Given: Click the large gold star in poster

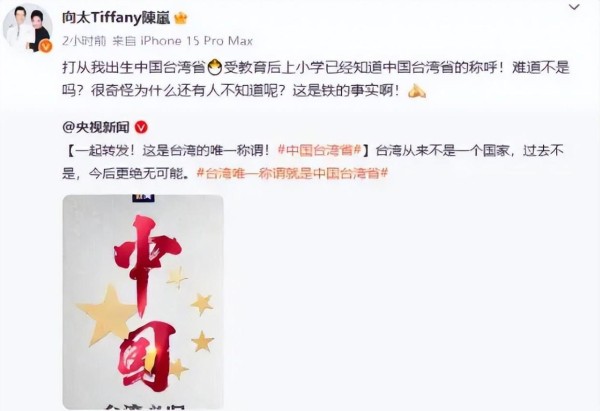Looking at the screenshot, I should (108, 314).
